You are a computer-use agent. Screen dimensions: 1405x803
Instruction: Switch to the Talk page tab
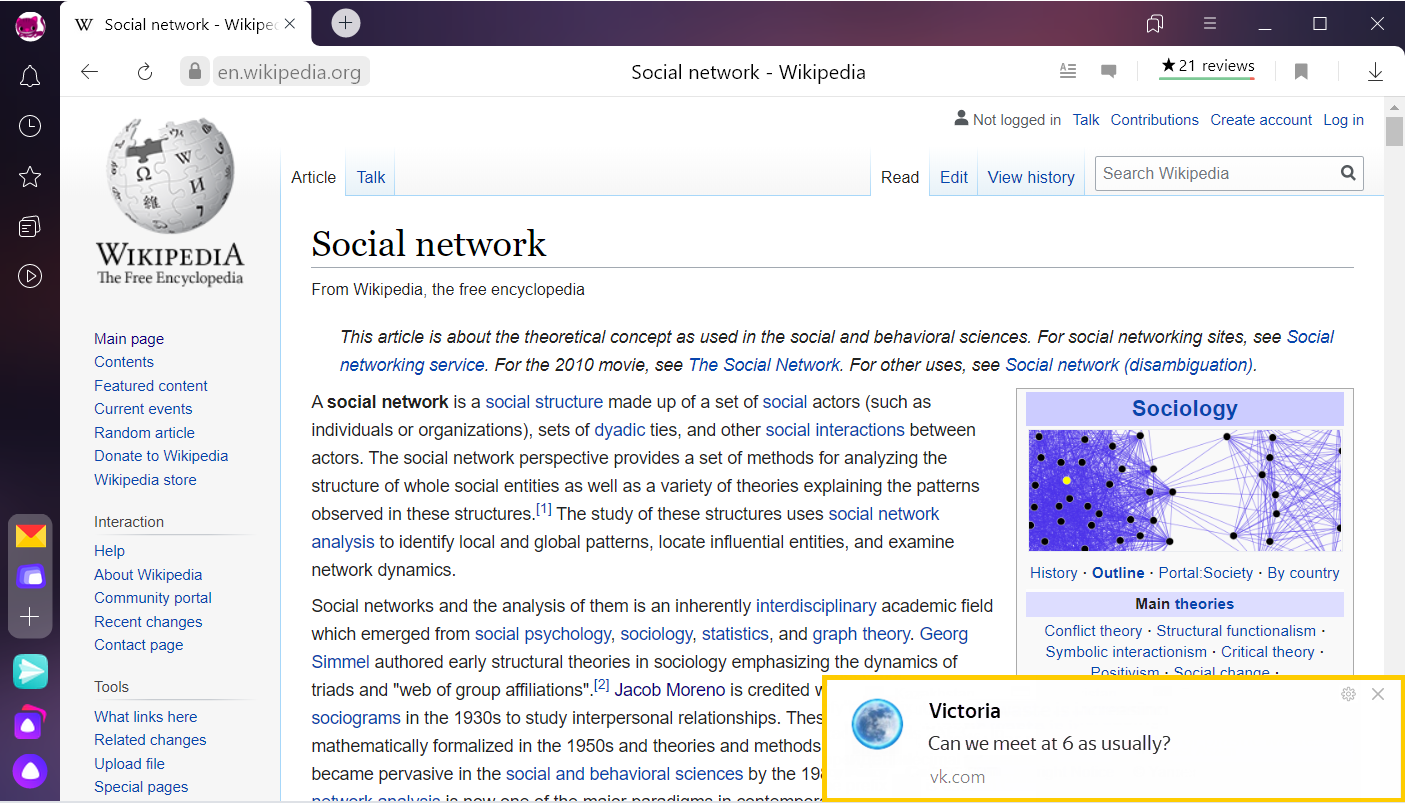[371, 177]
